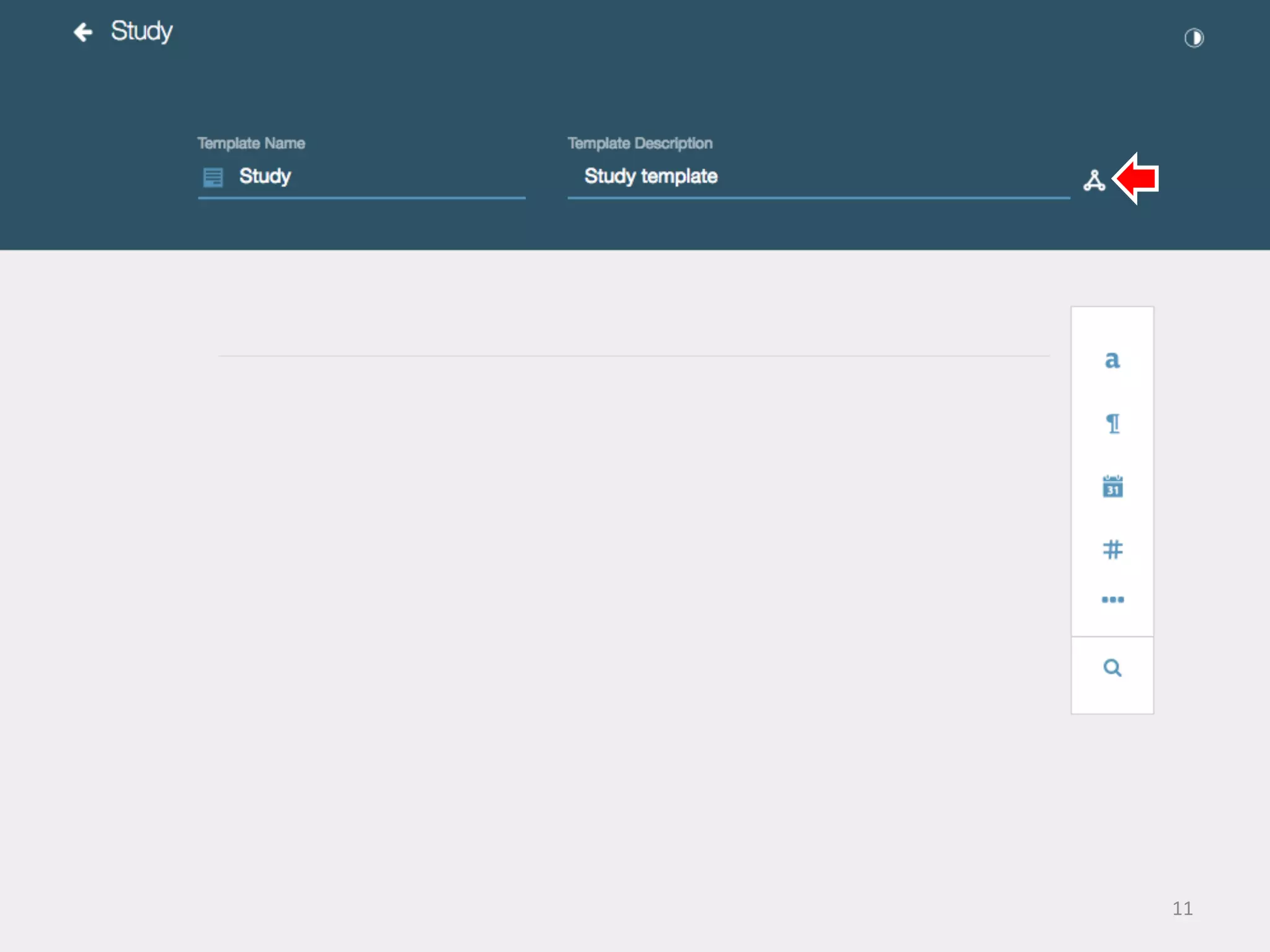Open the ontology network icon
This screenshot has width=1270, height=952.
(x=1094, y=180)
